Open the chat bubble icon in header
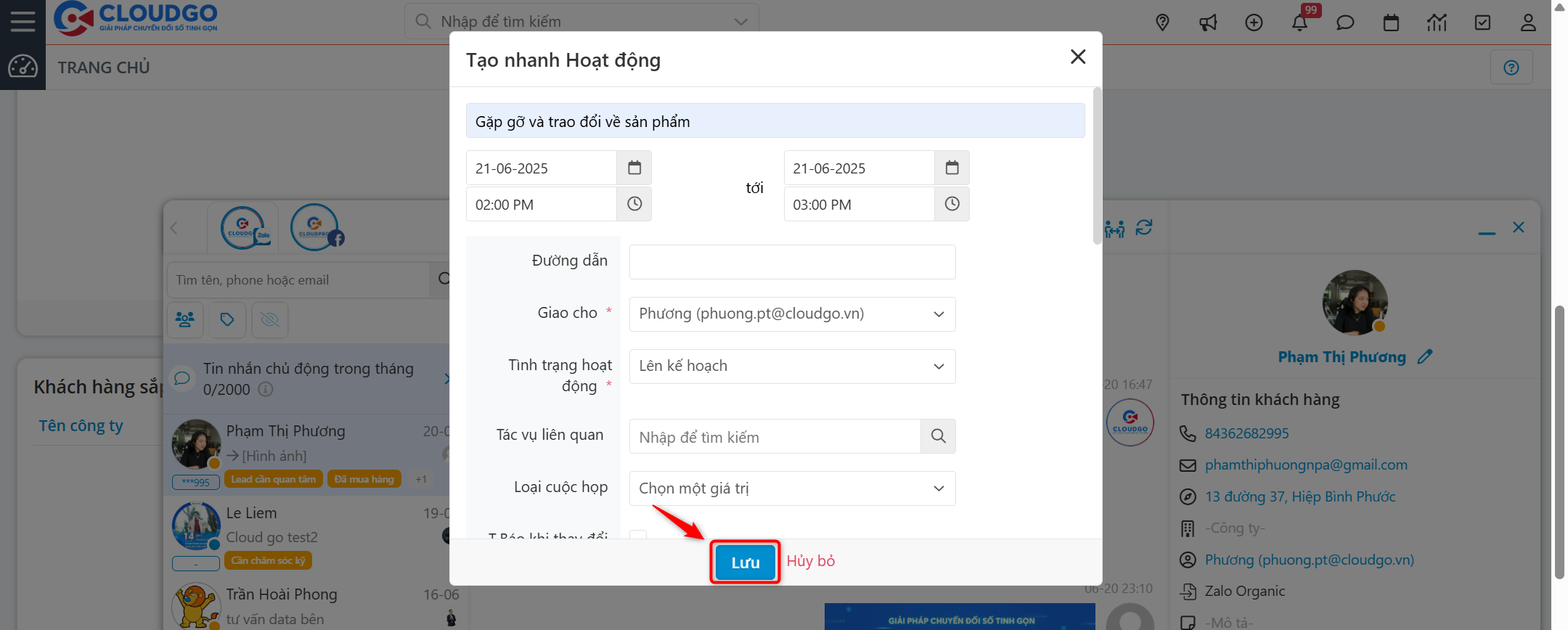 pos(1345,22)
